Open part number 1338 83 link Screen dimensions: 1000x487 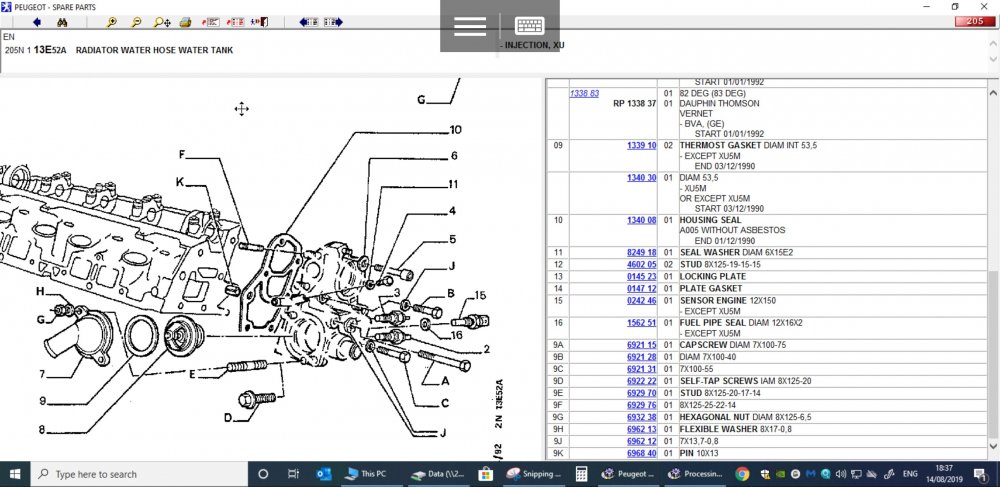coord(584,93)
